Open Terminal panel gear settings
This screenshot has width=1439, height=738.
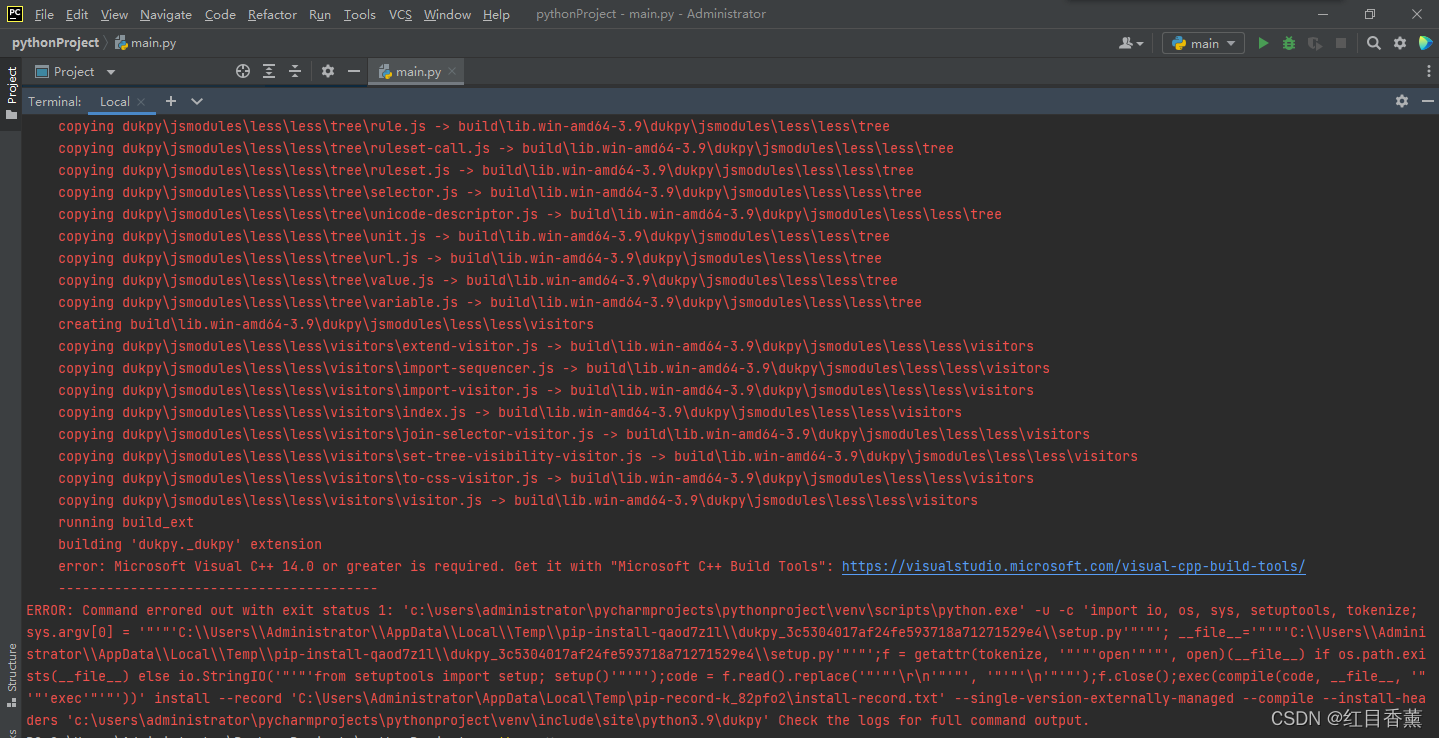tap(1402, 101)
